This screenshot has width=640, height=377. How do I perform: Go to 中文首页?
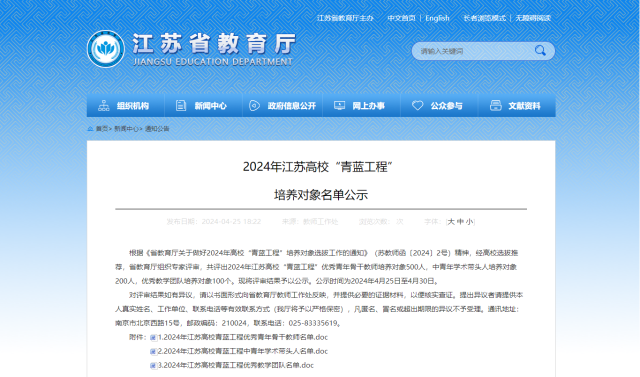(401, 18)
